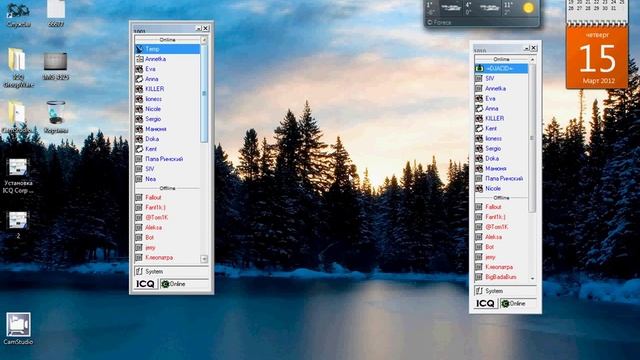The width and height of the screenshot is (640, 360).
Task: Open the CamStudio desktop shortcut
Action: (18, 329)
